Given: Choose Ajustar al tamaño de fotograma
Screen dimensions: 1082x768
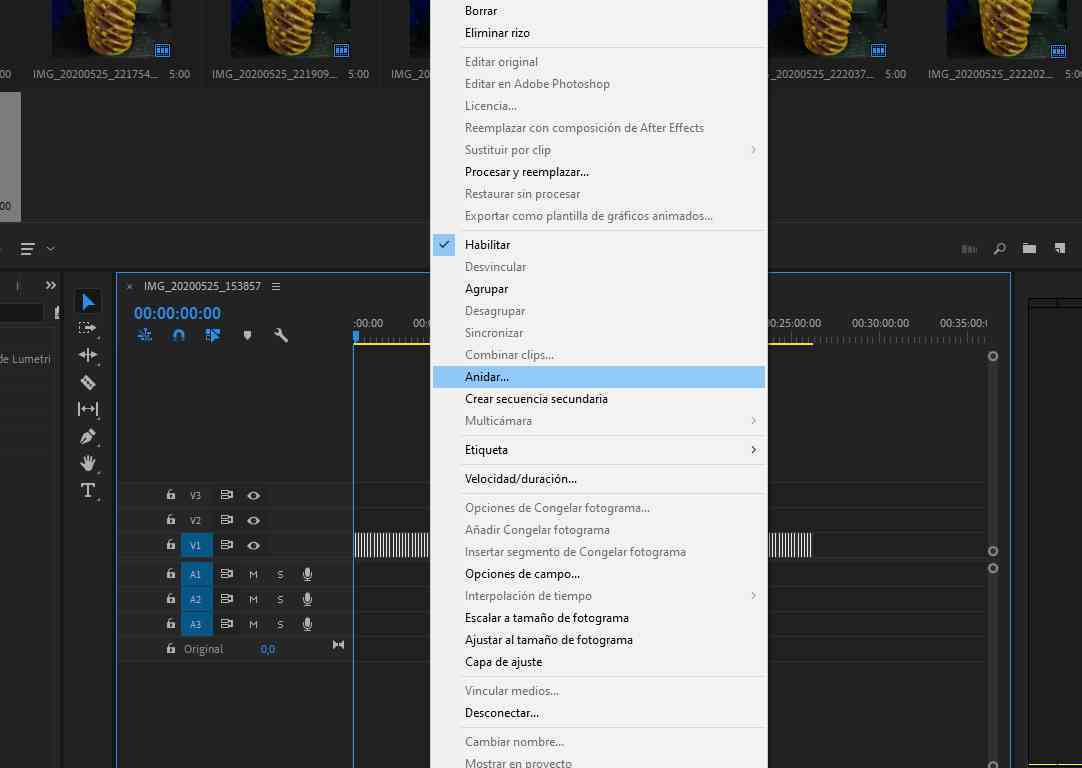Looking at the screenshot, I should tap(599, 640).
